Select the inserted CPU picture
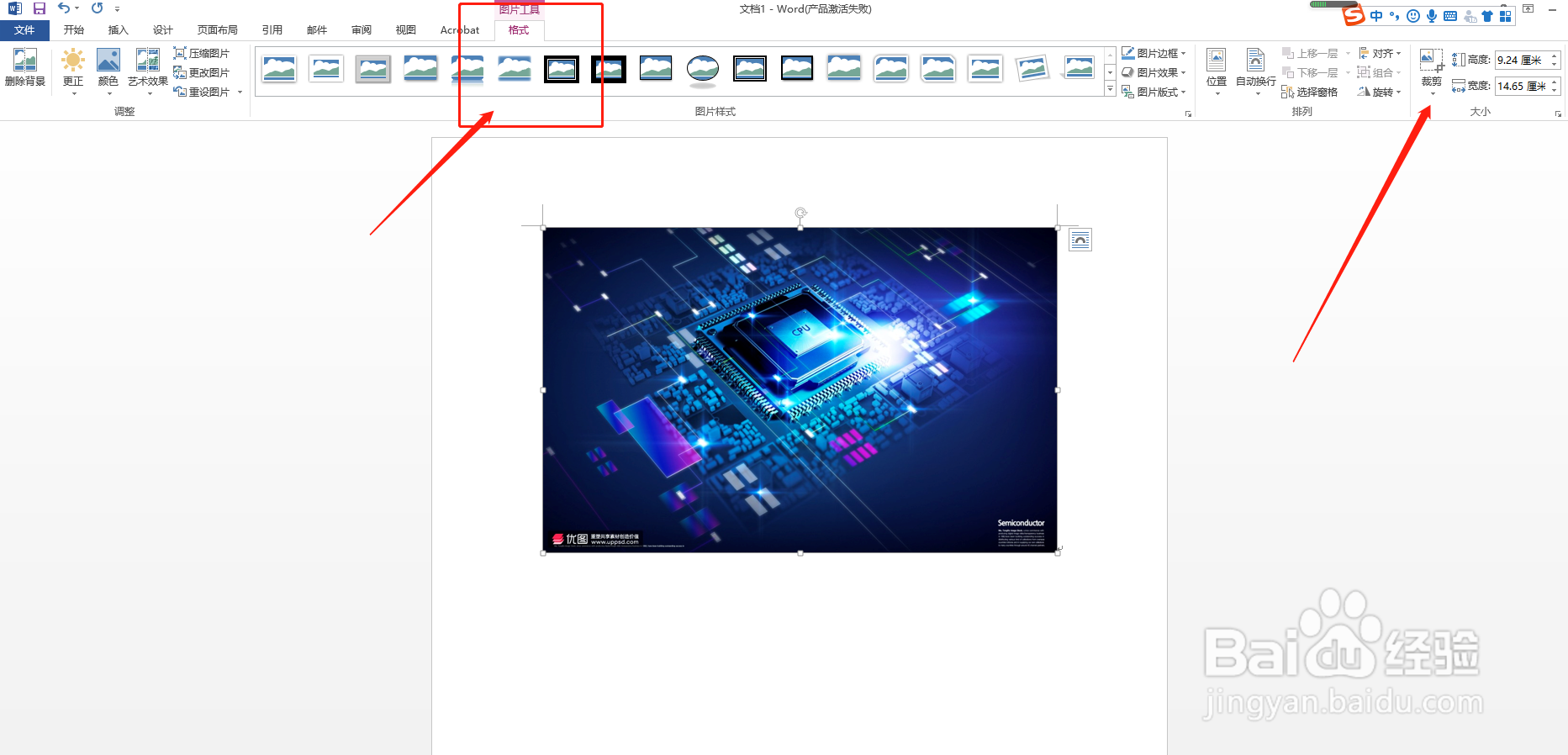The width and height of the screenshot is (1568, 755). click(800, 390)
